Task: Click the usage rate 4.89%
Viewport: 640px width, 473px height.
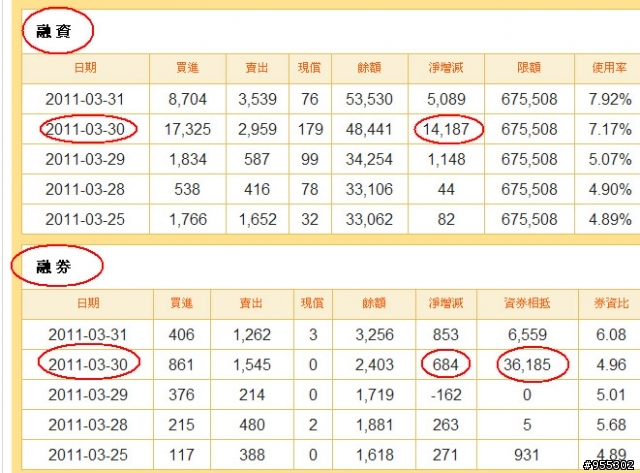Action: click(610, 220)
